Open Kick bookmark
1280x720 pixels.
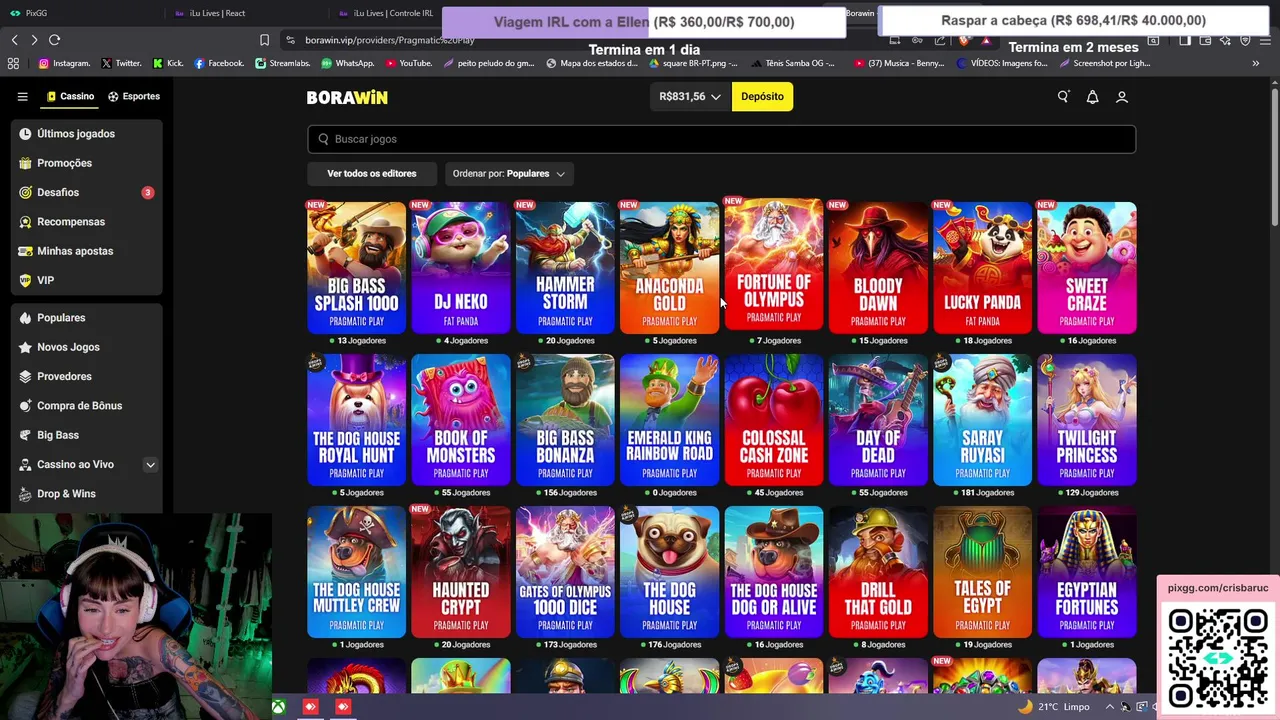coord(168,63)
